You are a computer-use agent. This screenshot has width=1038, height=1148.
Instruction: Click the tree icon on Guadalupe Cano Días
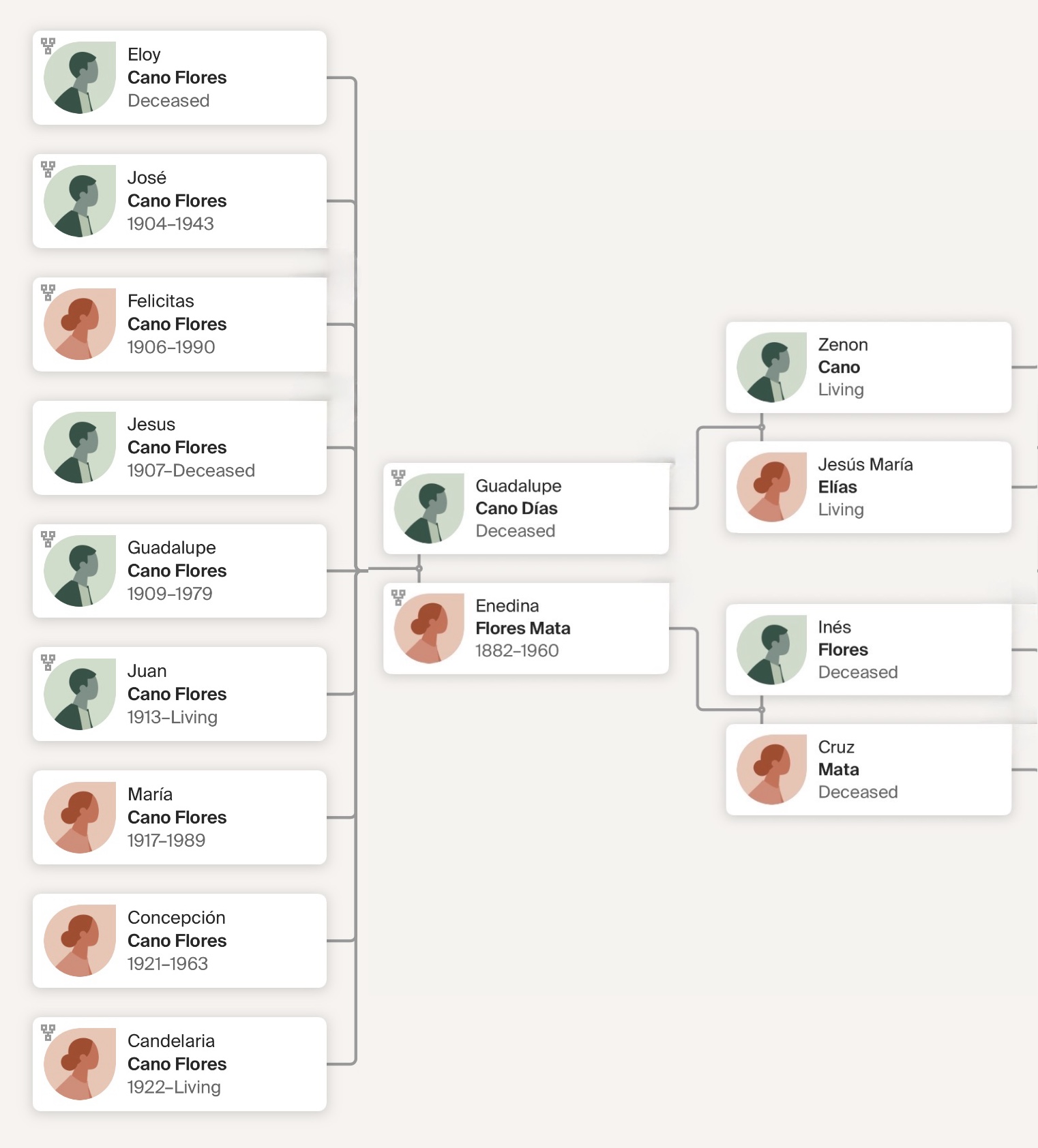[x=398, y=477]
